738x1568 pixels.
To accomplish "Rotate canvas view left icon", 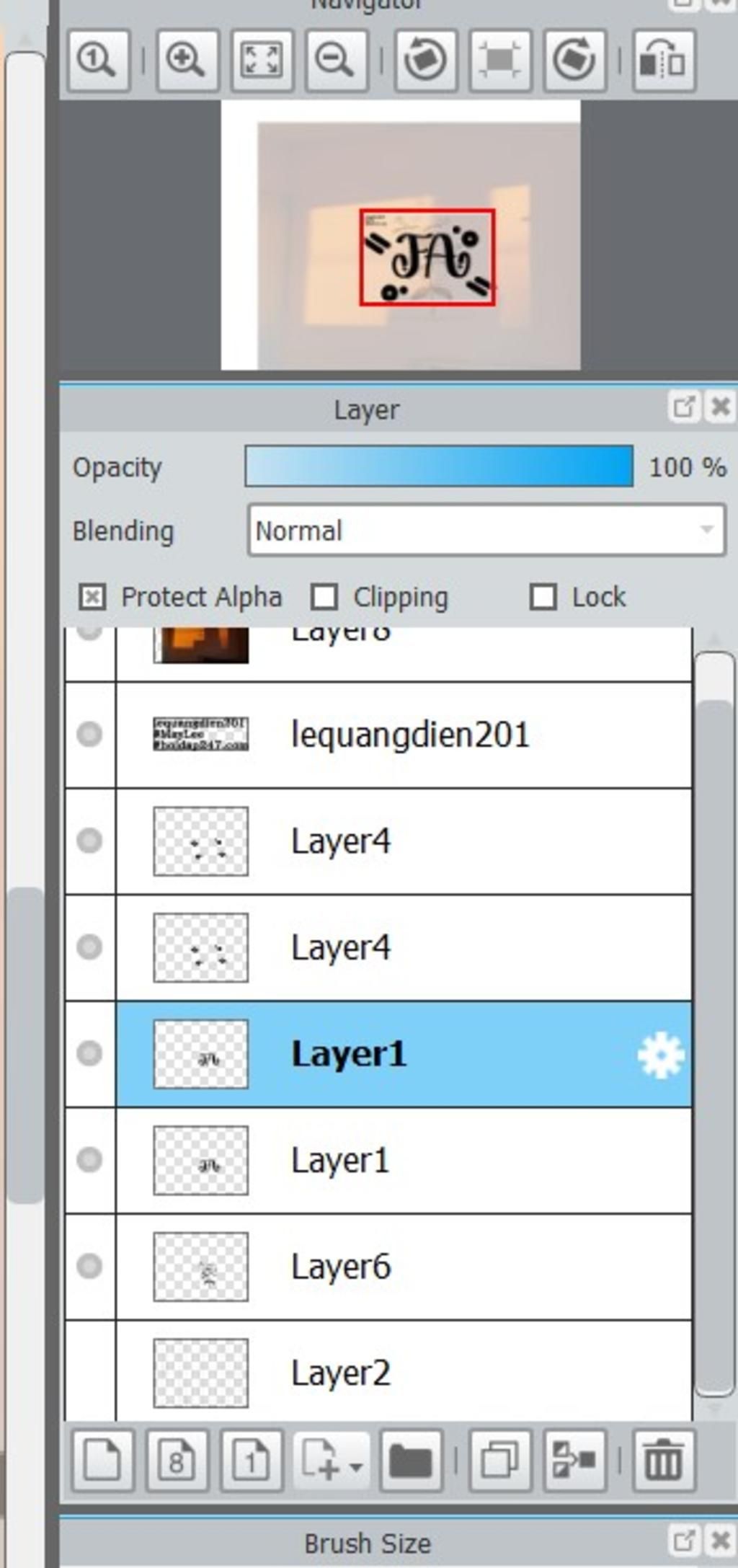I will coord(426,61).
